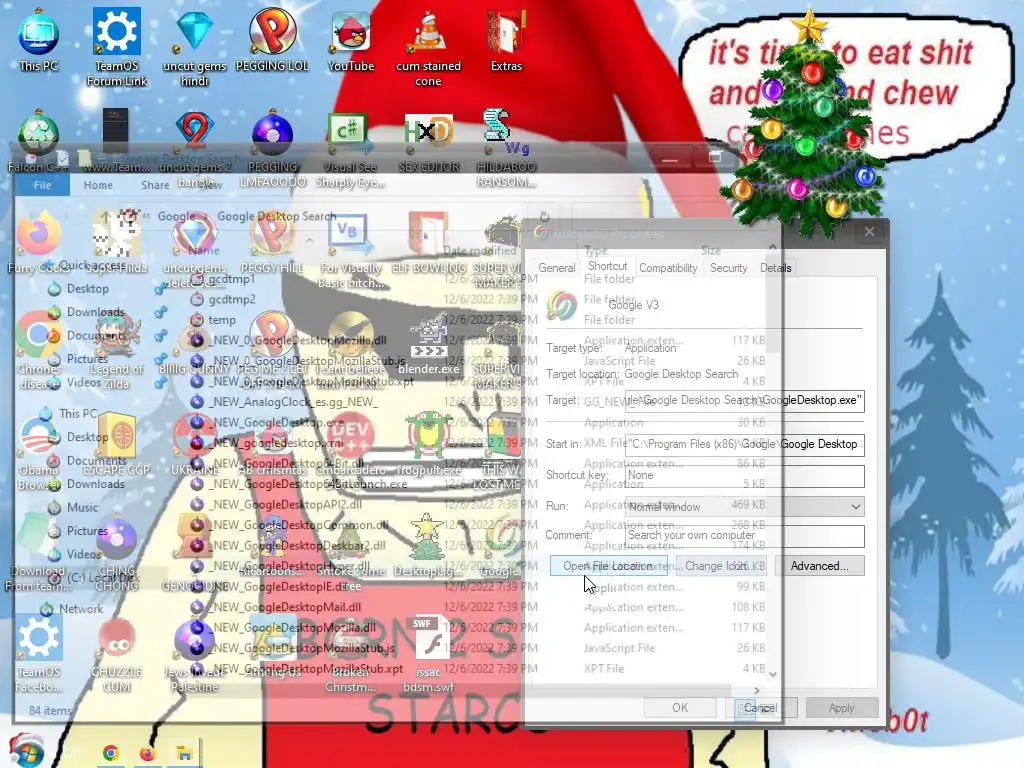Click the Start in input field
Screen dimensions: 1024x768
744,443
